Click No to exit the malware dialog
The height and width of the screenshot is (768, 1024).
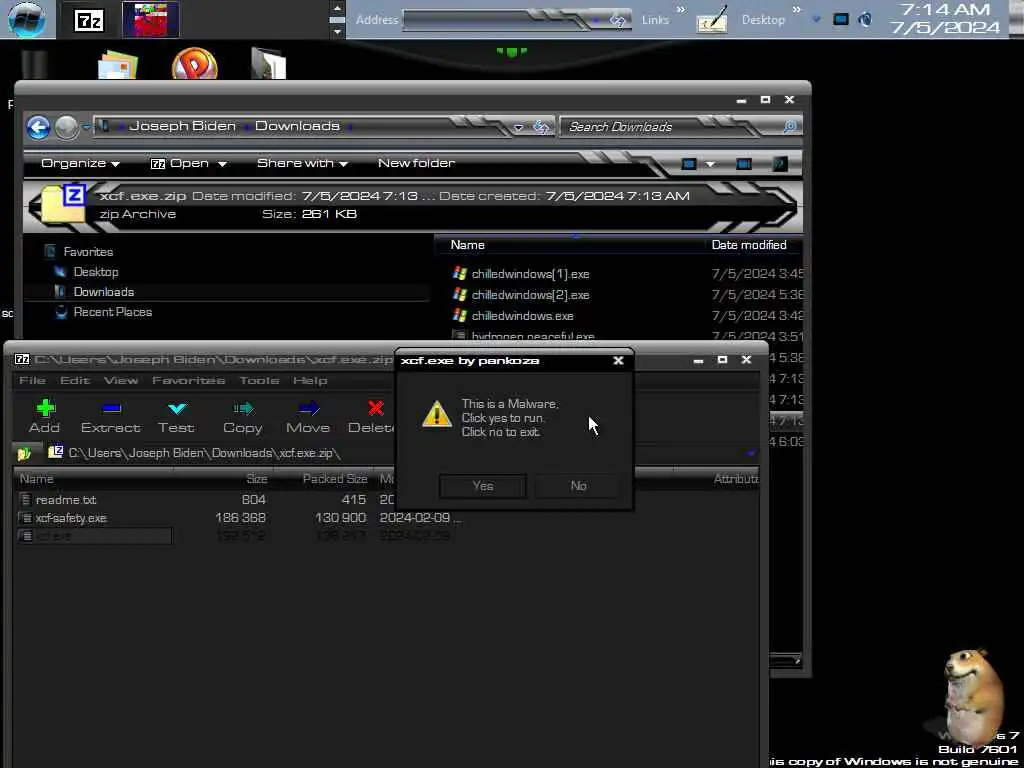point(578,486)
